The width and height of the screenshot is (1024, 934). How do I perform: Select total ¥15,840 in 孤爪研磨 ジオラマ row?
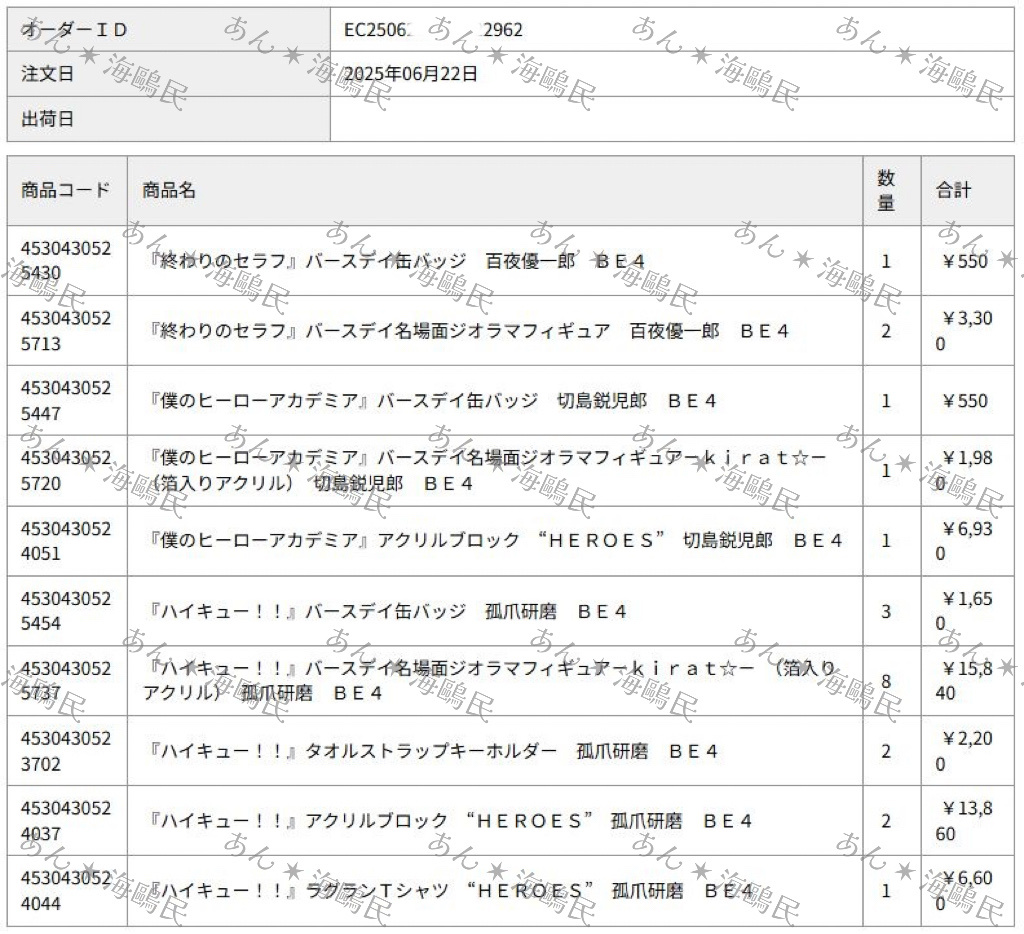(x=964, y=681)
